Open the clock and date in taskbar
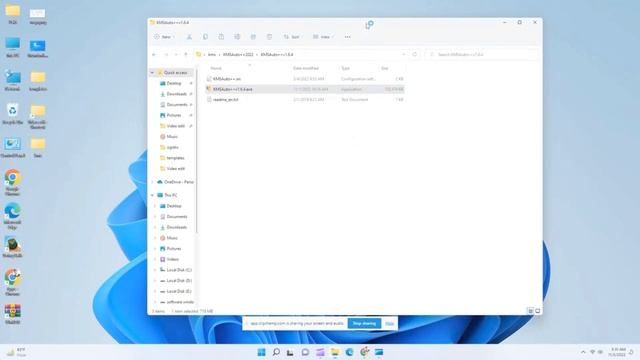This screenshot has height=360, width=640. coord(617,352)
